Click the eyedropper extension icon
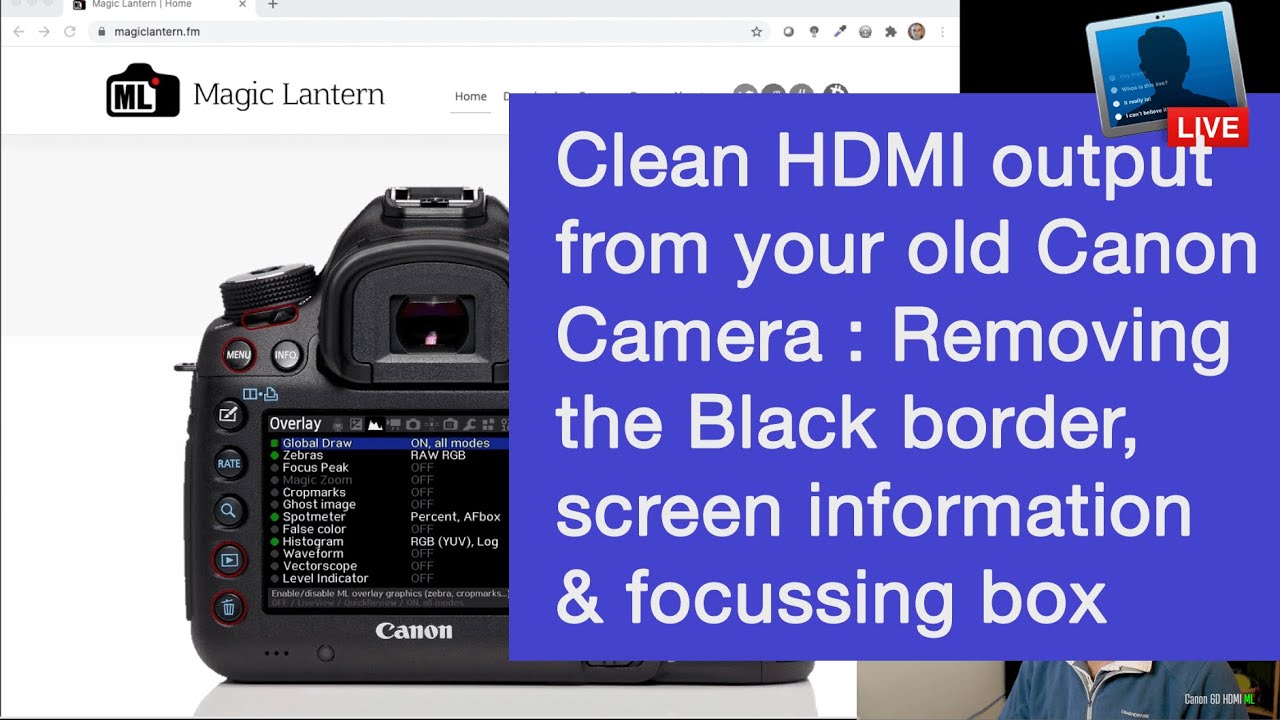The height and width of the screenshot is (720, 1280). coord(840,32)
